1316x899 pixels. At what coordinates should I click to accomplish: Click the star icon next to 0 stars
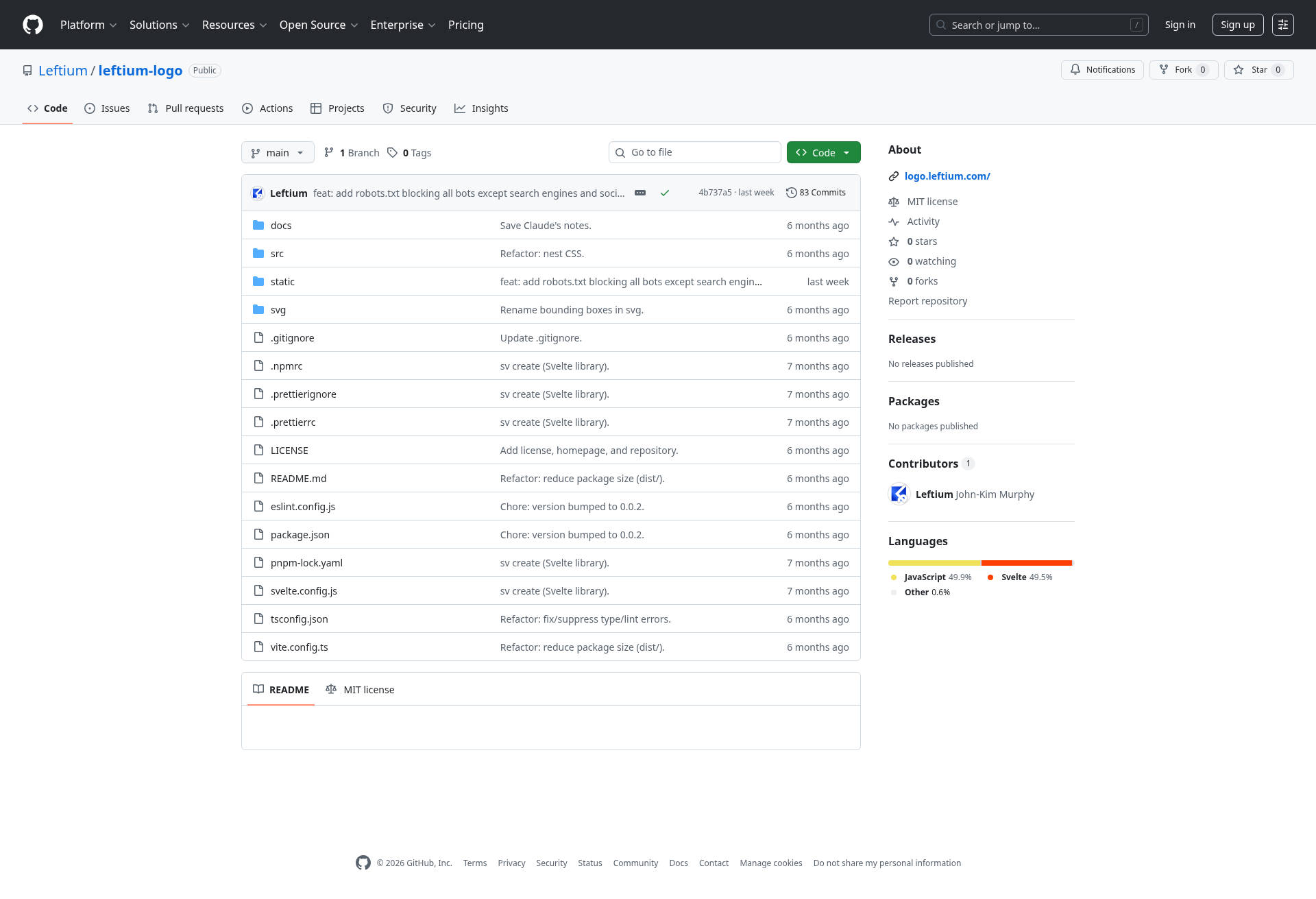tap(894, 242)
